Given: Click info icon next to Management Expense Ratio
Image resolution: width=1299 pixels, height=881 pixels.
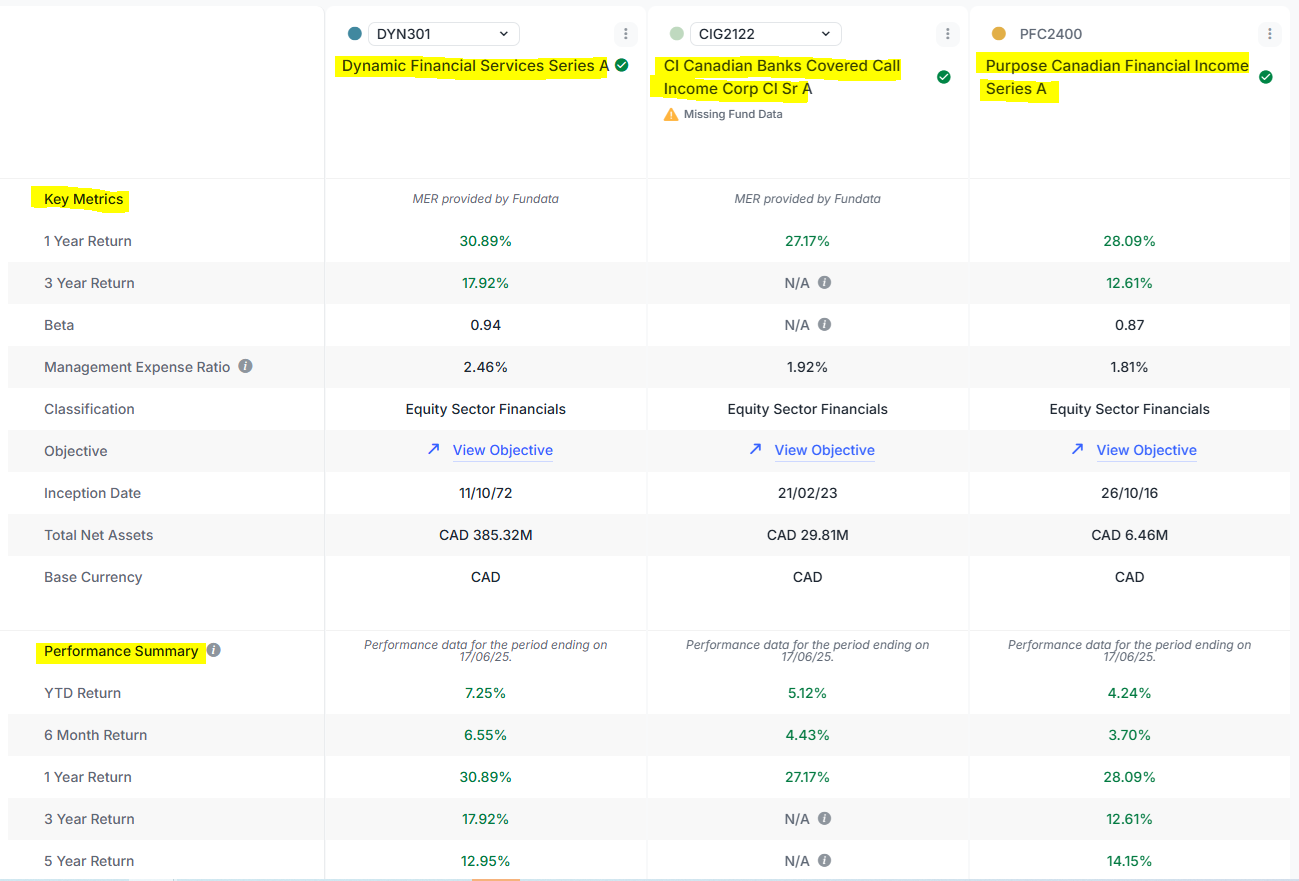Looking at the screenshot, I should pyautogui.click(x=245, y=366).
